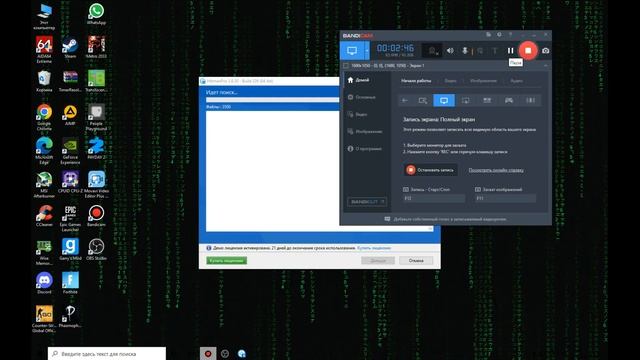The image size is (640, 360).
Task: Open Epic Games Launcher desktop shortcut
Action: point(70,218)
